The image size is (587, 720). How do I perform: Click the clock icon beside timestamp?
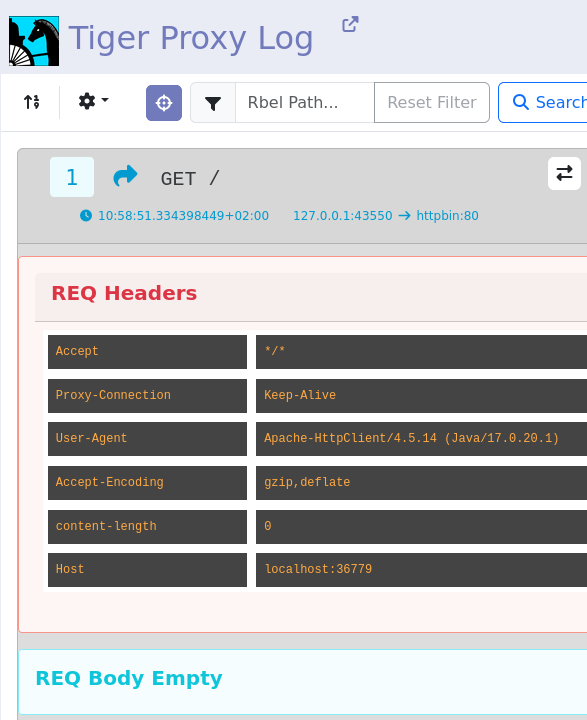point(86,215)
